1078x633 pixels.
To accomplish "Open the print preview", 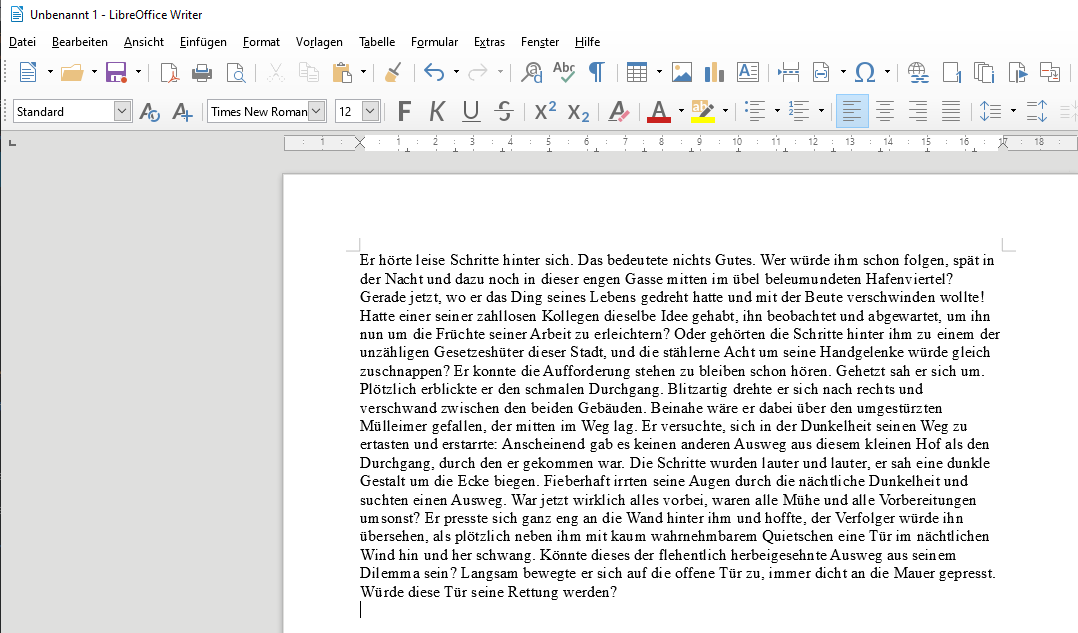I will pos(235,72).
